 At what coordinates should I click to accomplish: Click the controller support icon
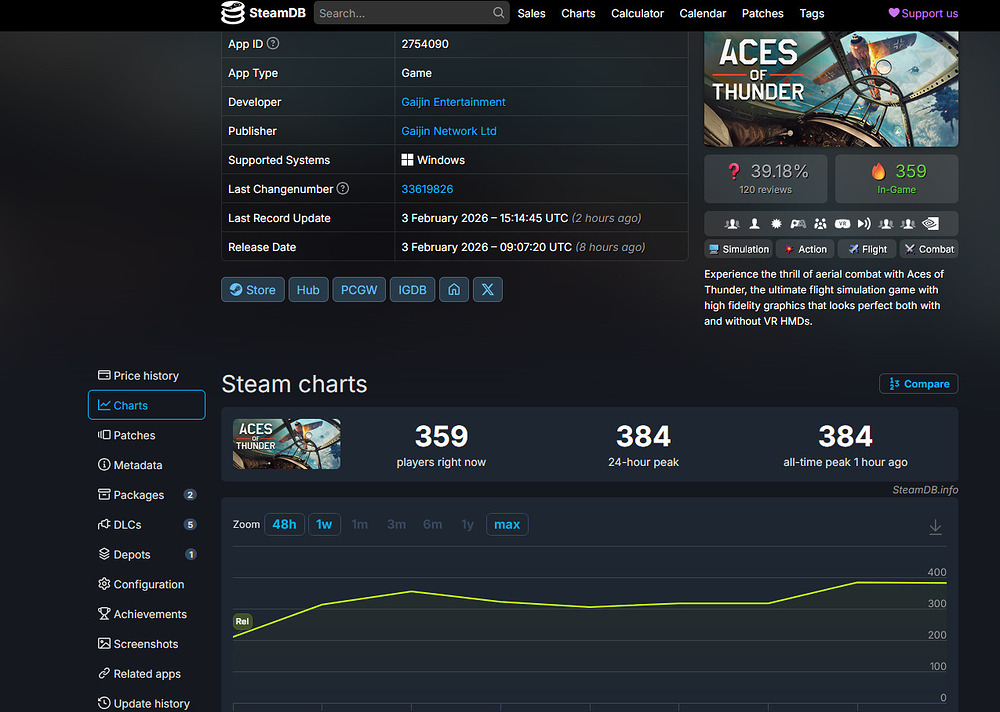798,224
